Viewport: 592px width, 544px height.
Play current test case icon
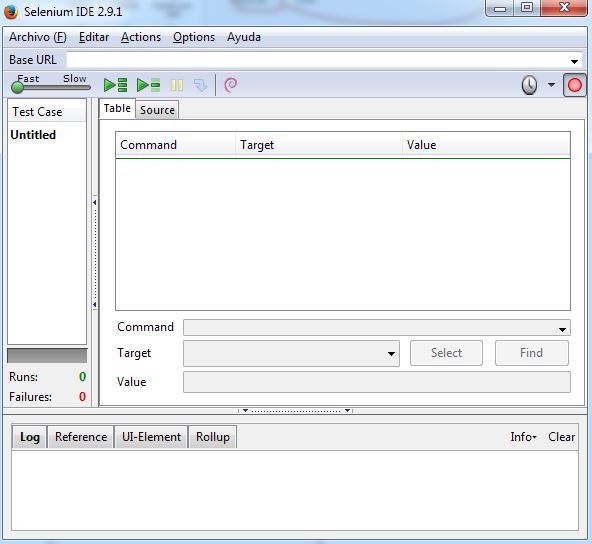(x=148, y=85)
